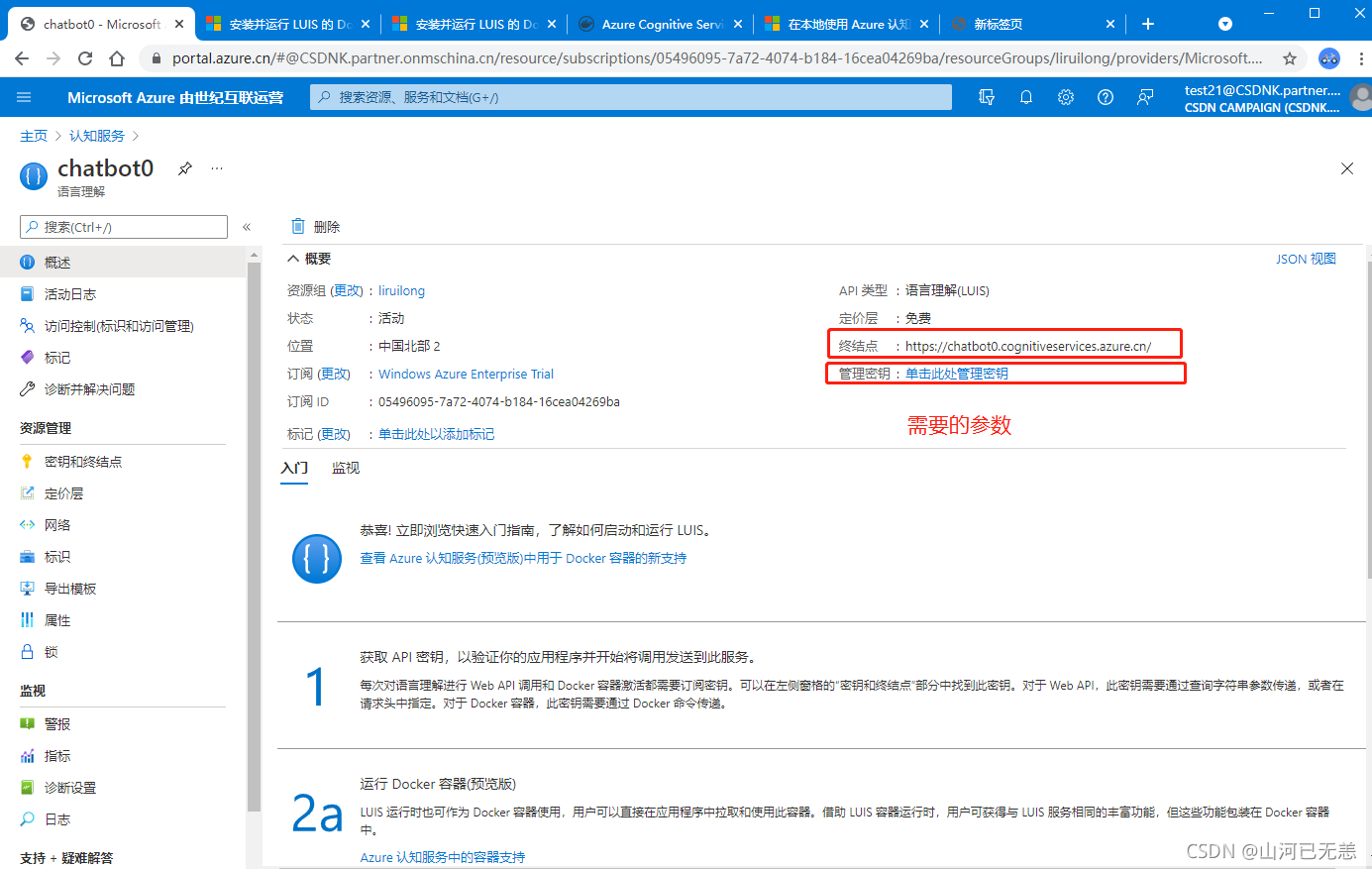Open Azure 认知服务中的容器支持 link

(x=443, y=857)
